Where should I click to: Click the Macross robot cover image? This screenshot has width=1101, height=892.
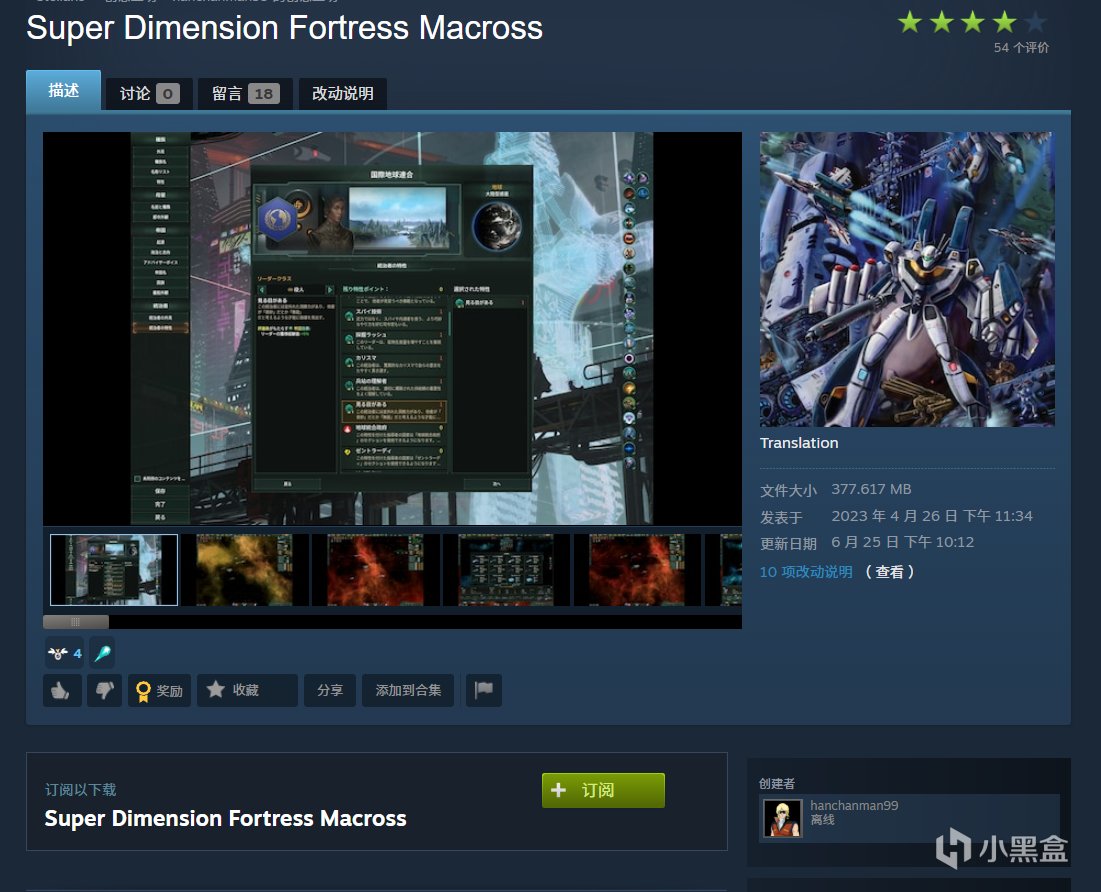click(x=907, y=280)
